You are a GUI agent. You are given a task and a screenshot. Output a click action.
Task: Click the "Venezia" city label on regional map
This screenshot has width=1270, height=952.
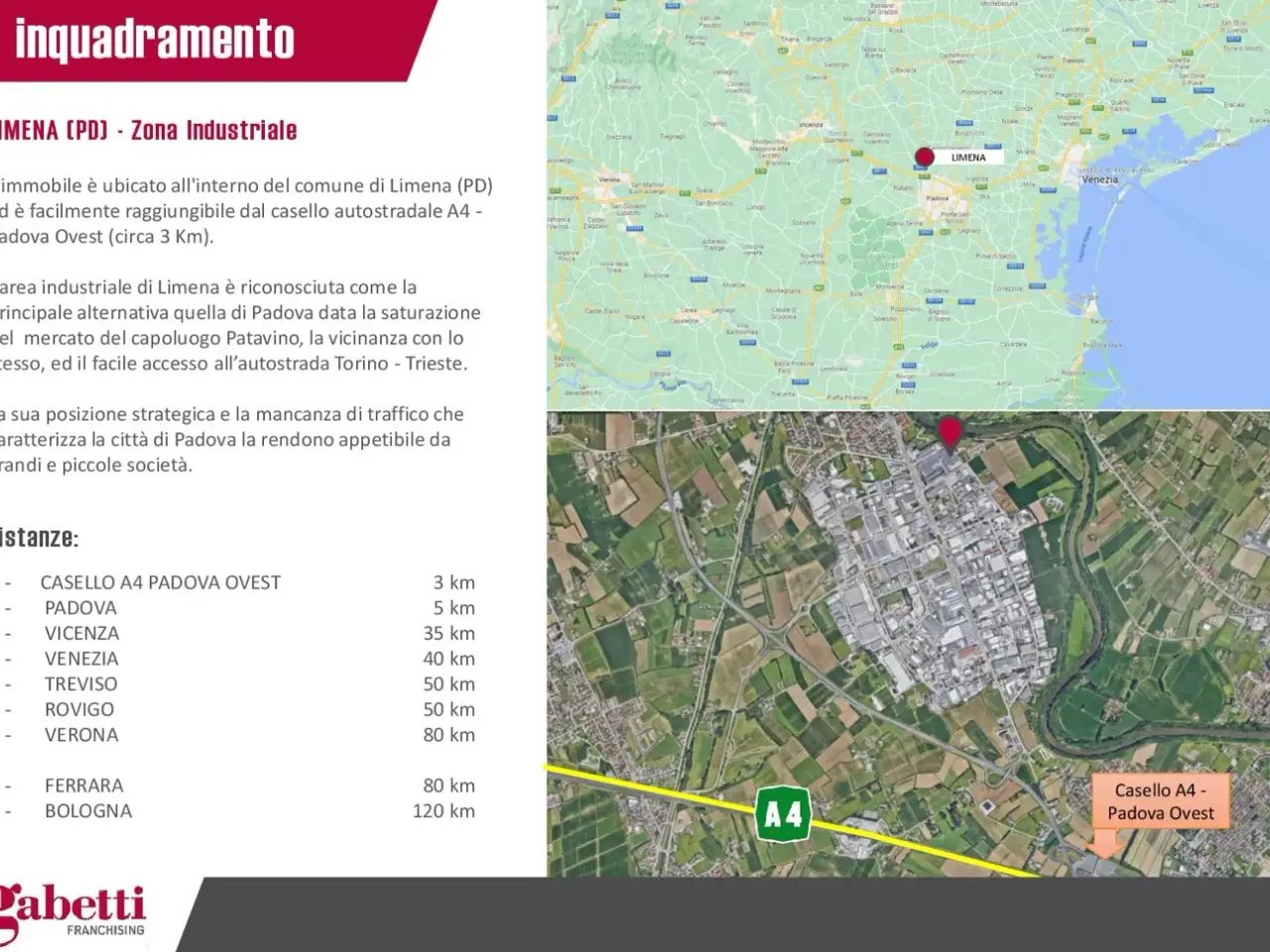[1100, 179]
